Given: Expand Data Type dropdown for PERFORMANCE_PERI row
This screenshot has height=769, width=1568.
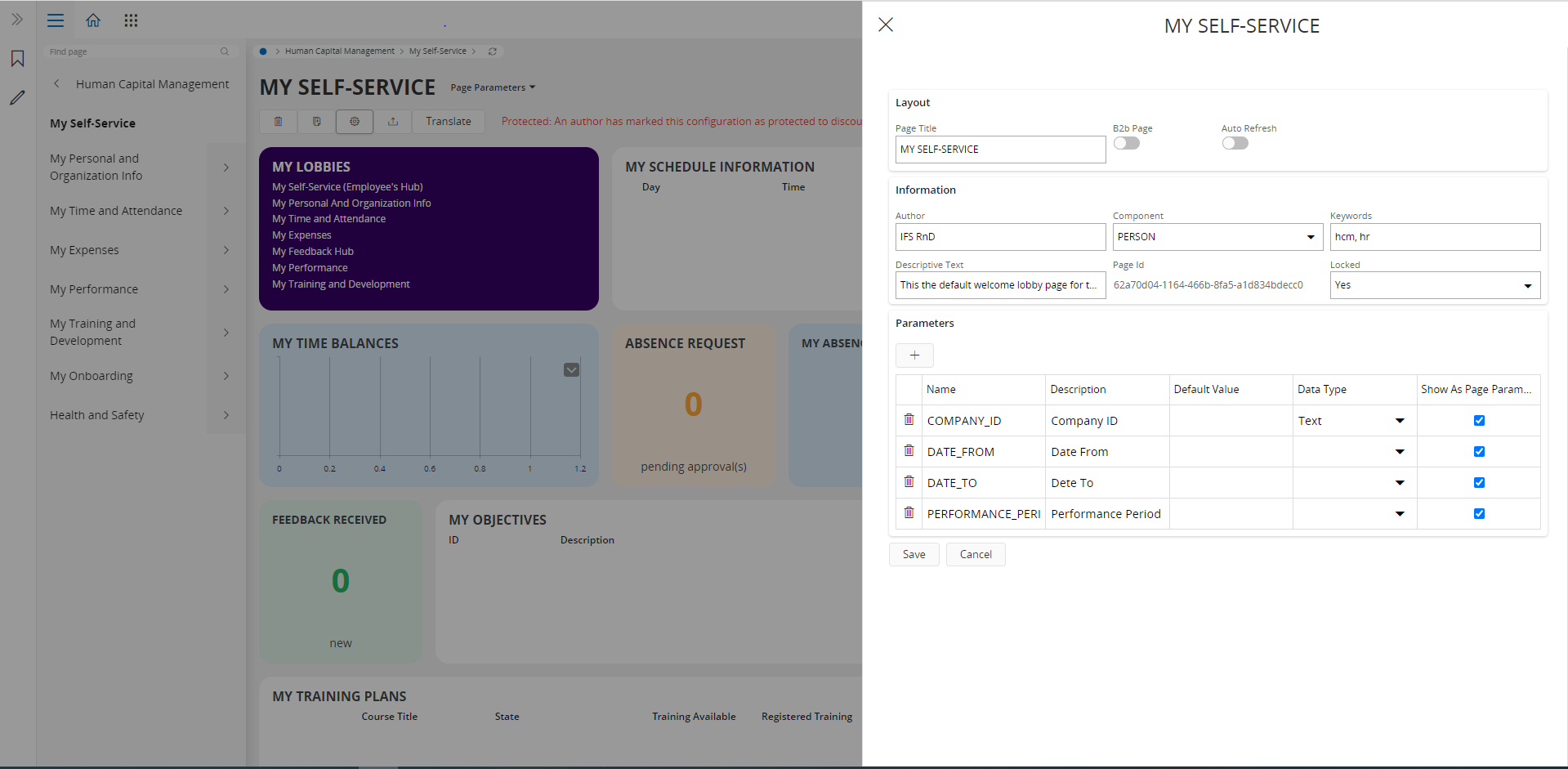Looking at the screenshot, I should point(1399,514).
